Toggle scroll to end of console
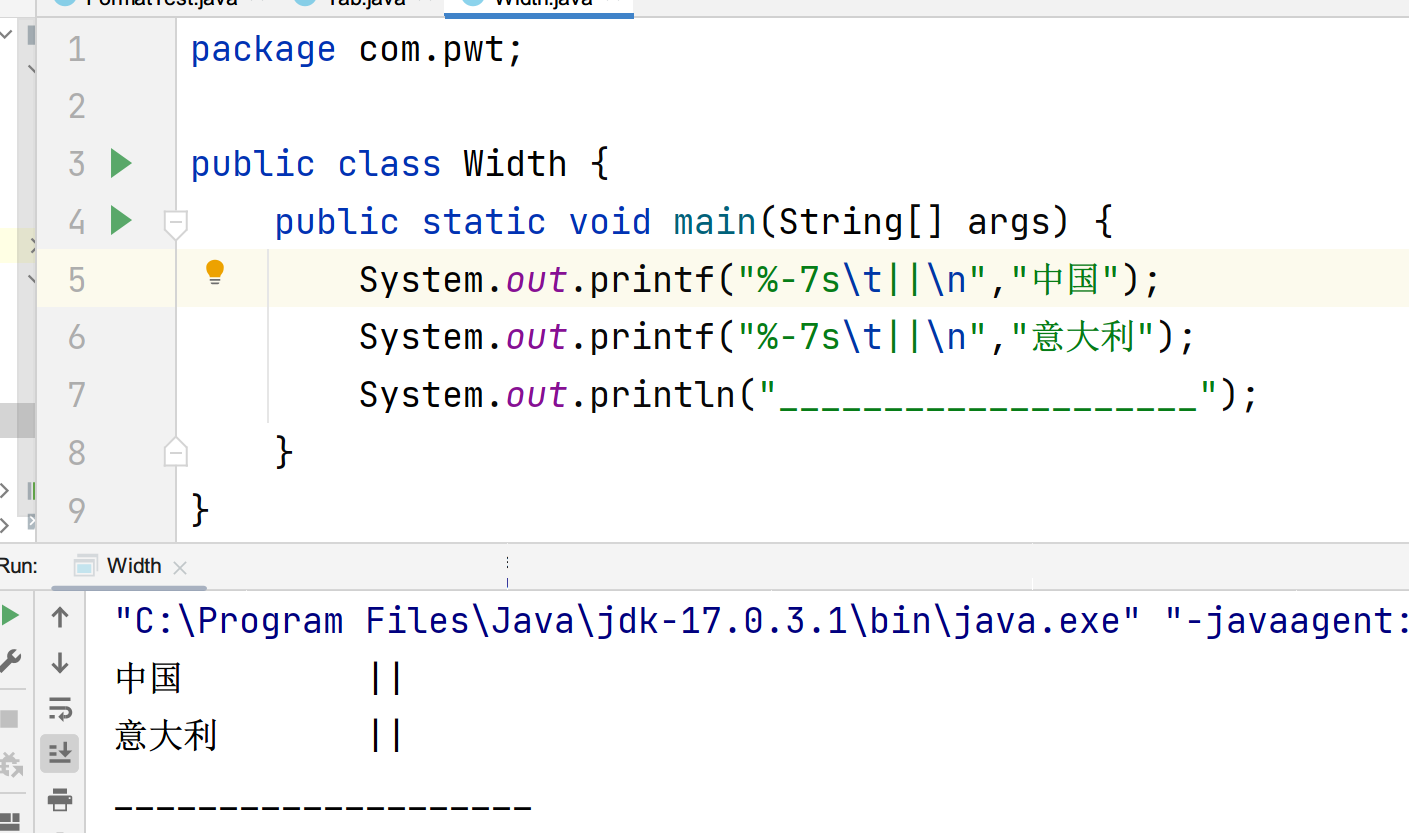 coord(60,753)
